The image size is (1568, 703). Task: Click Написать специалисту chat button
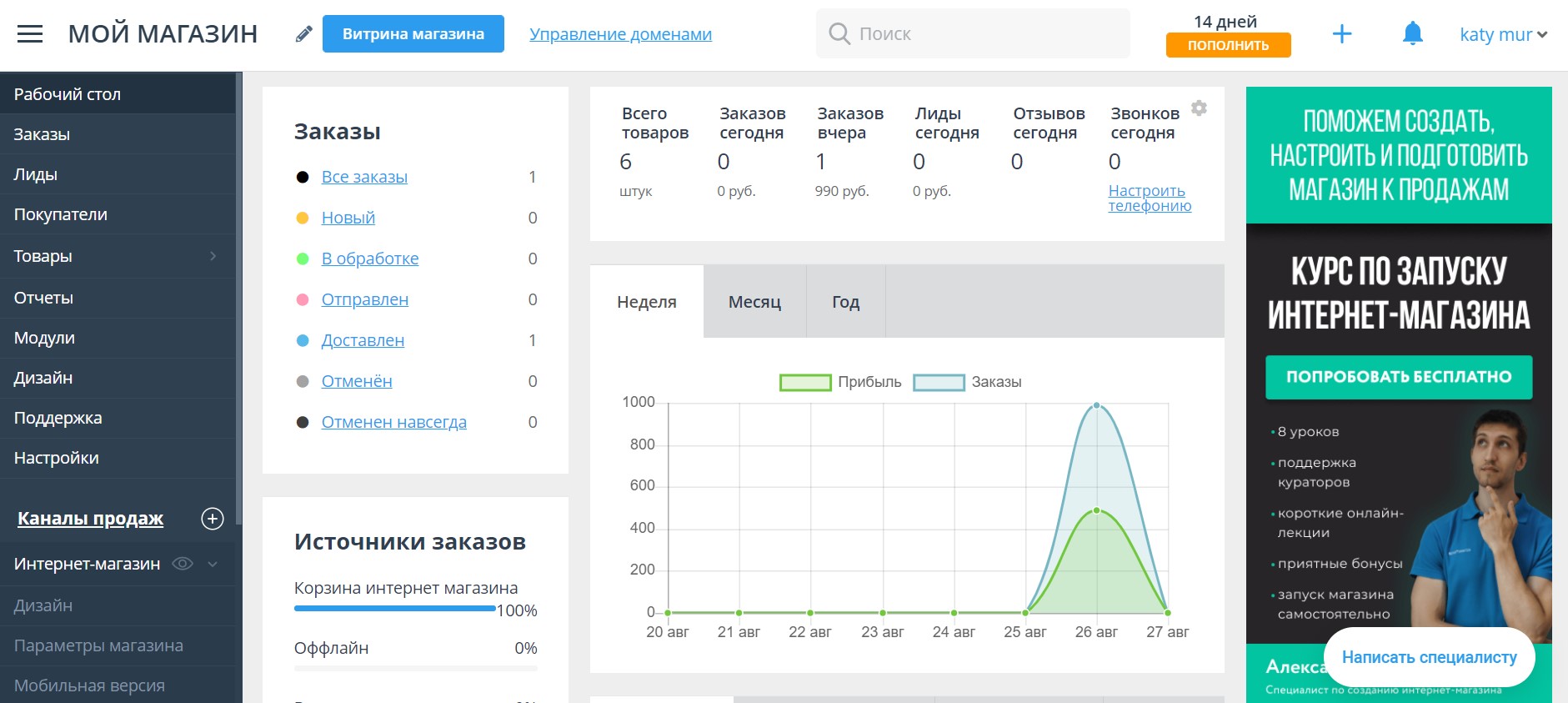[1429, 657]
